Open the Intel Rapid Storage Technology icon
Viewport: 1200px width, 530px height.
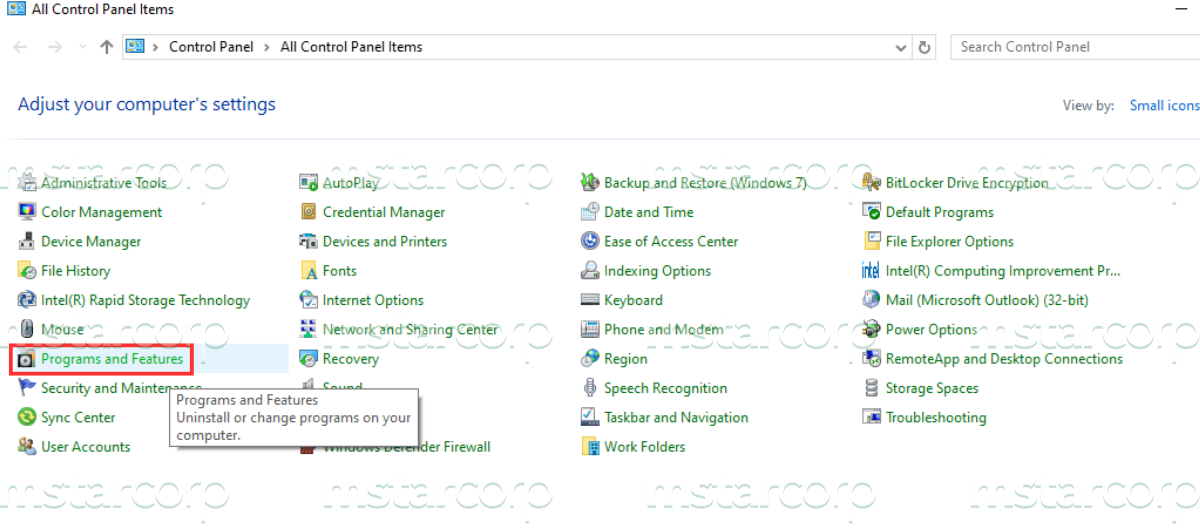(x=27, y=300)
